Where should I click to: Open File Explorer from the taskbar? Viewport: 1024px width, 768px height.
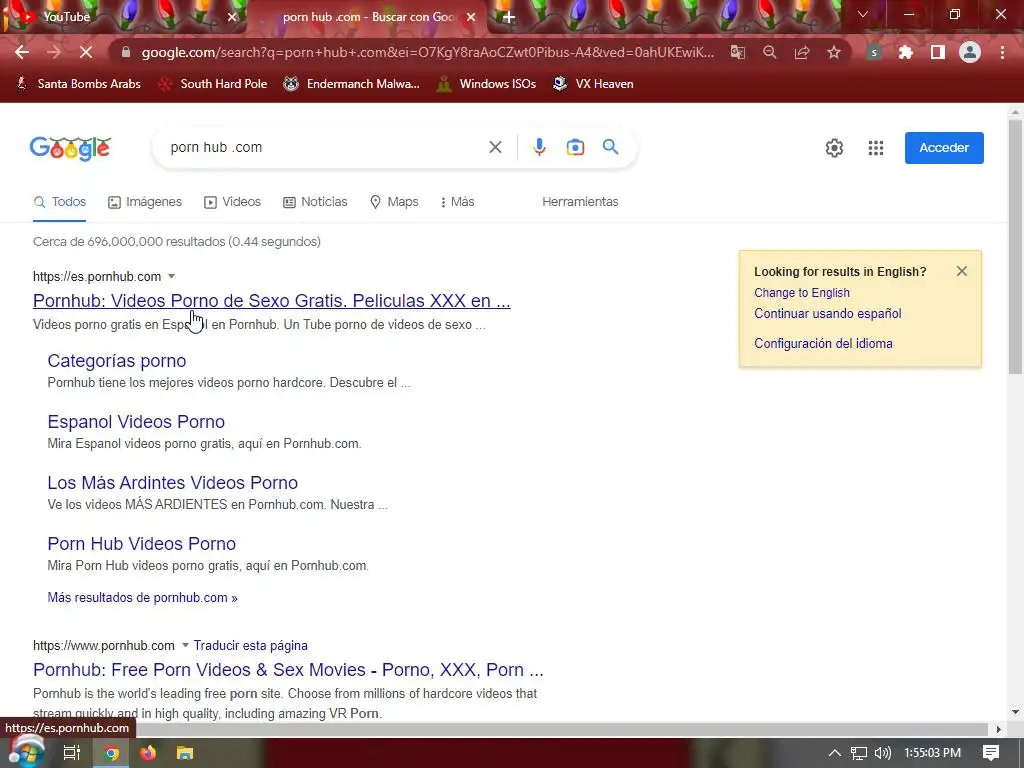click(x=185, y=753)
